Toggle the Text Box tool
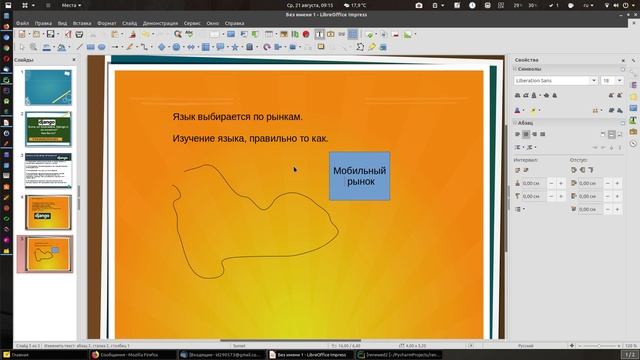Viewport: 640px width, 360px height. pyautogui.click(x=320, y=34)
